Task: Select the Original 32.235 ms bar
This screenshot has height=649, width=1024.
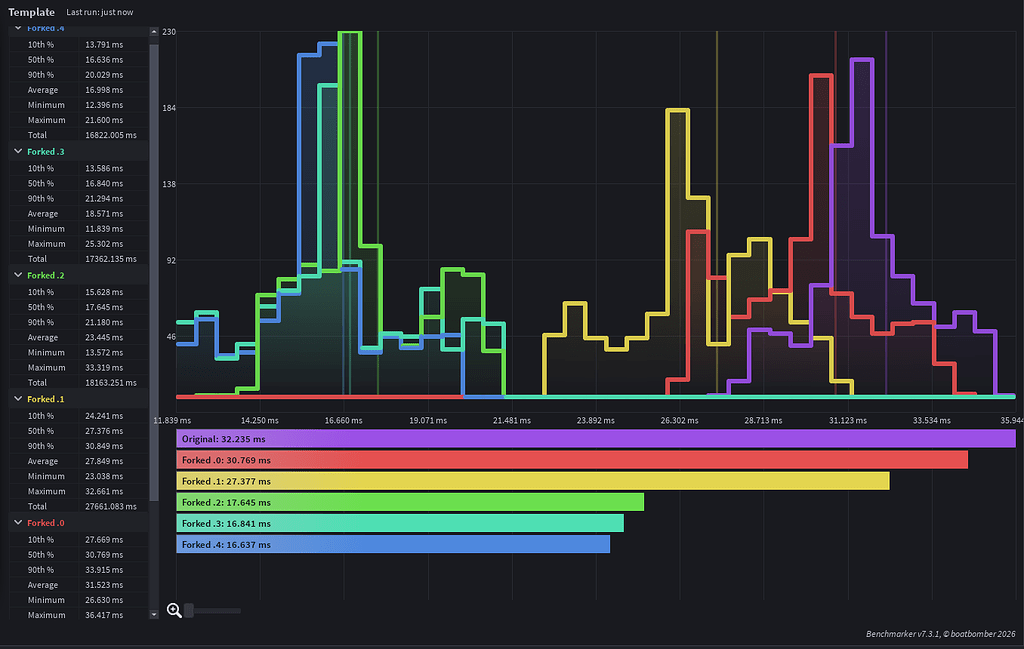Action: click(x=596, y=439)
